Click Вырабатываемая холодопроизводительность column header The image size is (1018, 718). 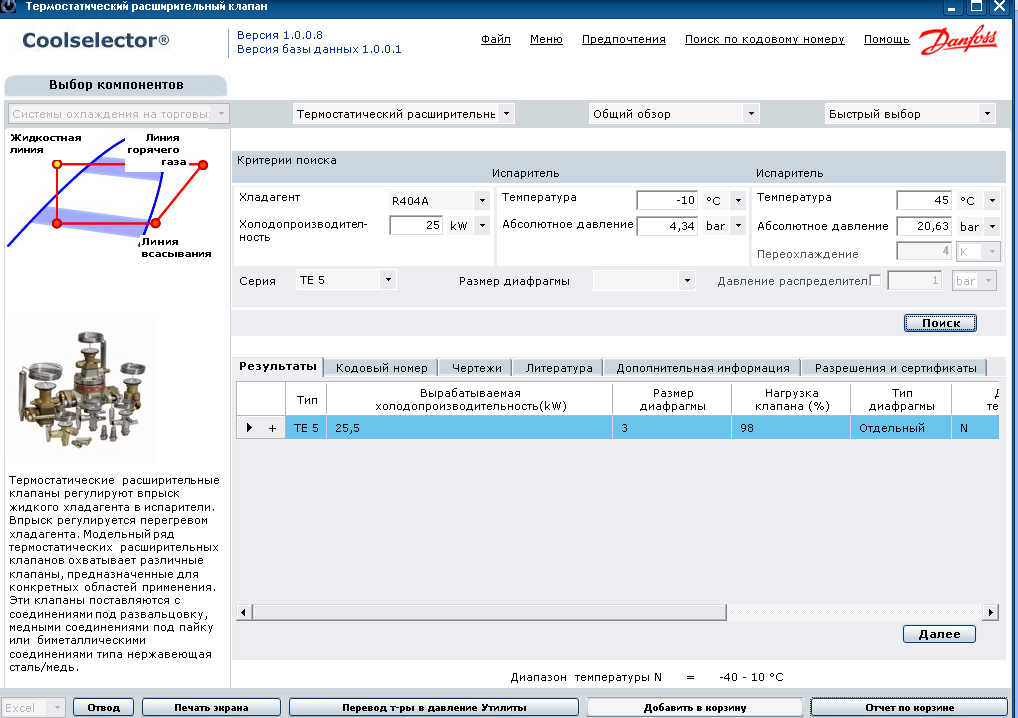point(470,399)
